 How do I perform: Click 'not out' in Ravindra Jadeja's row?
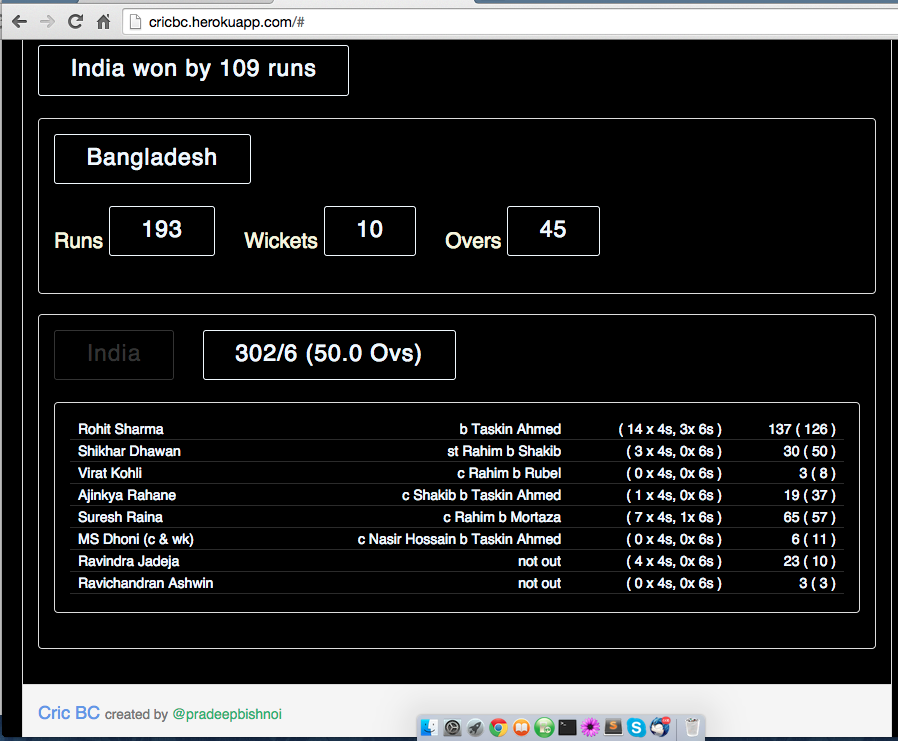tap(539, 561)
